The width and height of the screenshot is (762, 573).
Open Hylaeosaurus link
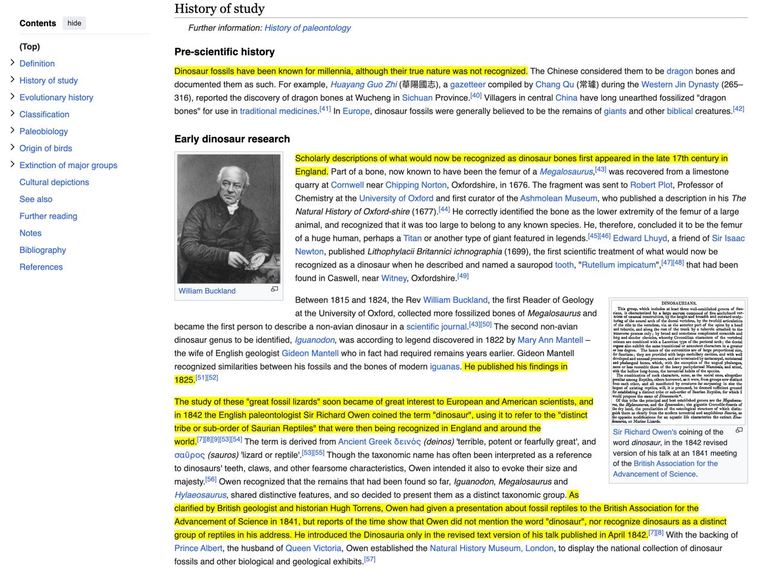tap(200, 495)
